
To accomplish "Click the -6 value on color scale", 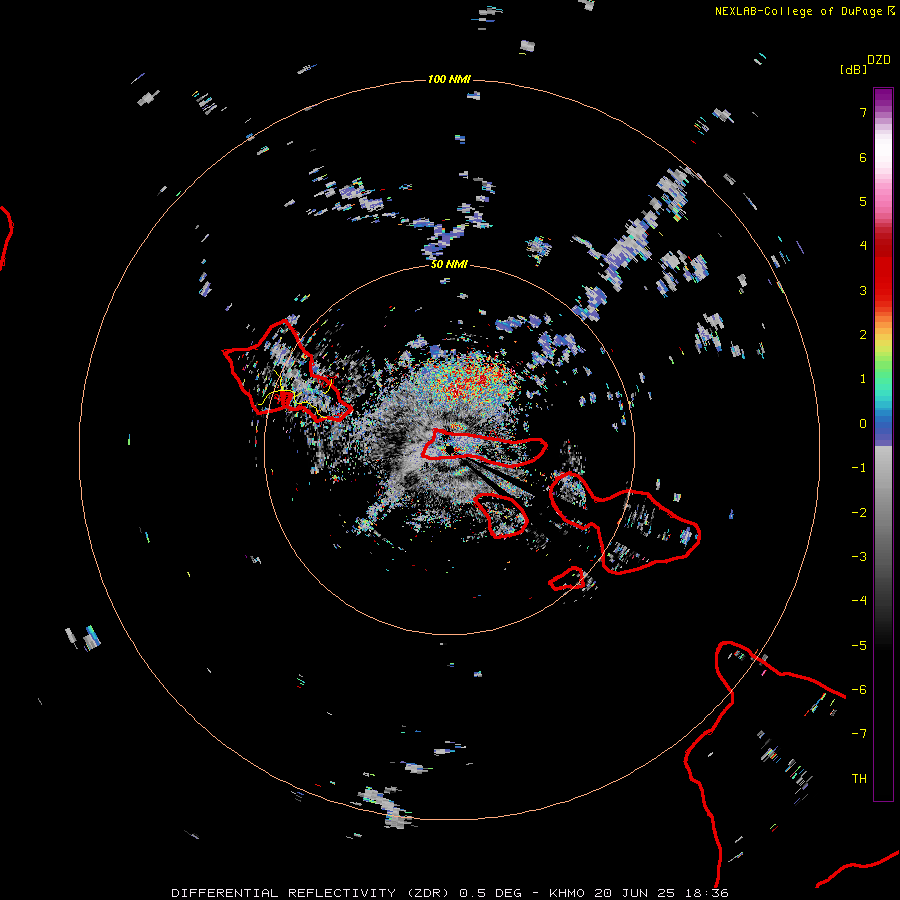I will click(859, 690).
